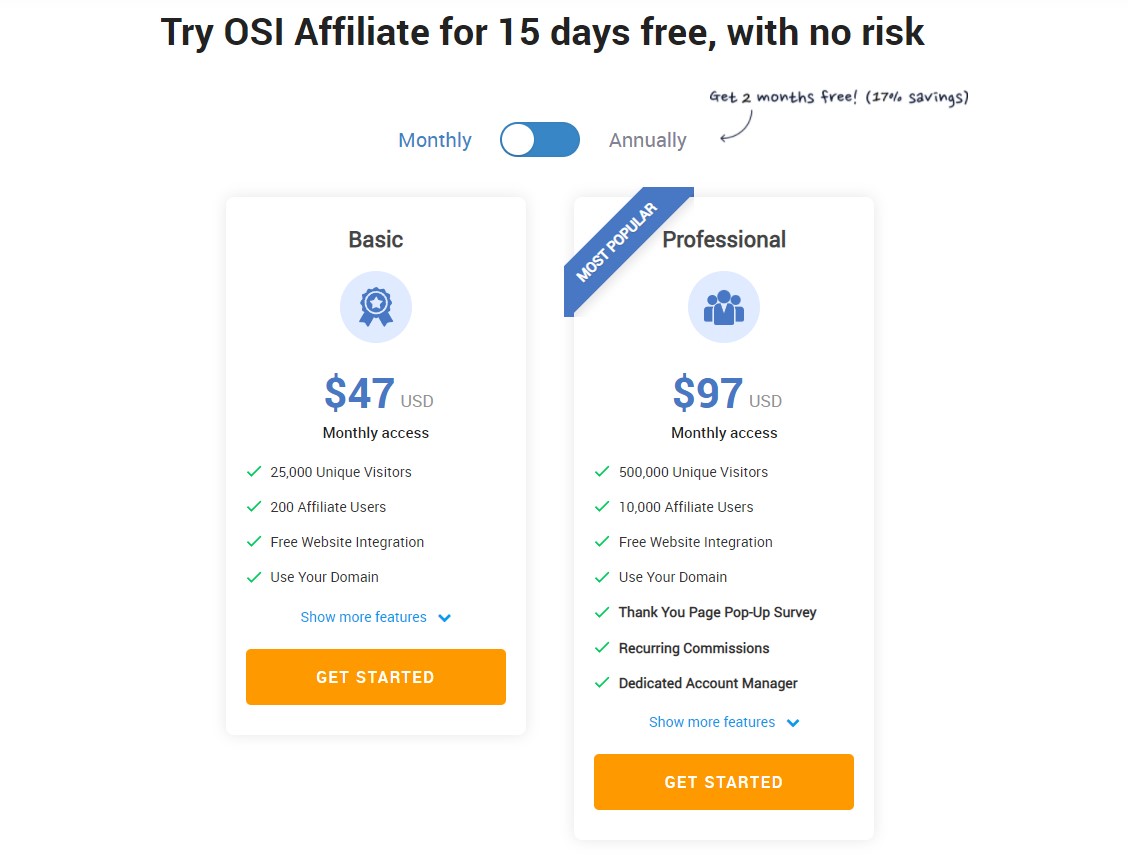Click checkmark beside 25,000 Unique Visitors
Viewport: 1128px width, 861px height.
(254, 472)
